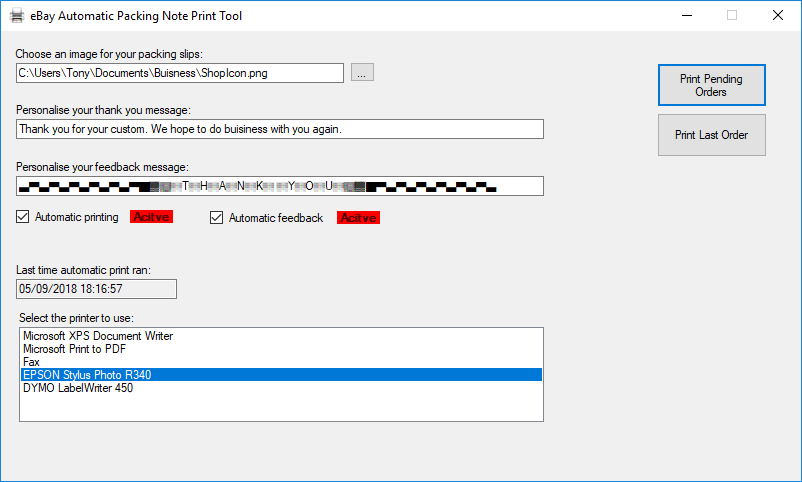Click the last automatic print time field
The height and width of the screenshot is (482, 802).
point(96,289)
